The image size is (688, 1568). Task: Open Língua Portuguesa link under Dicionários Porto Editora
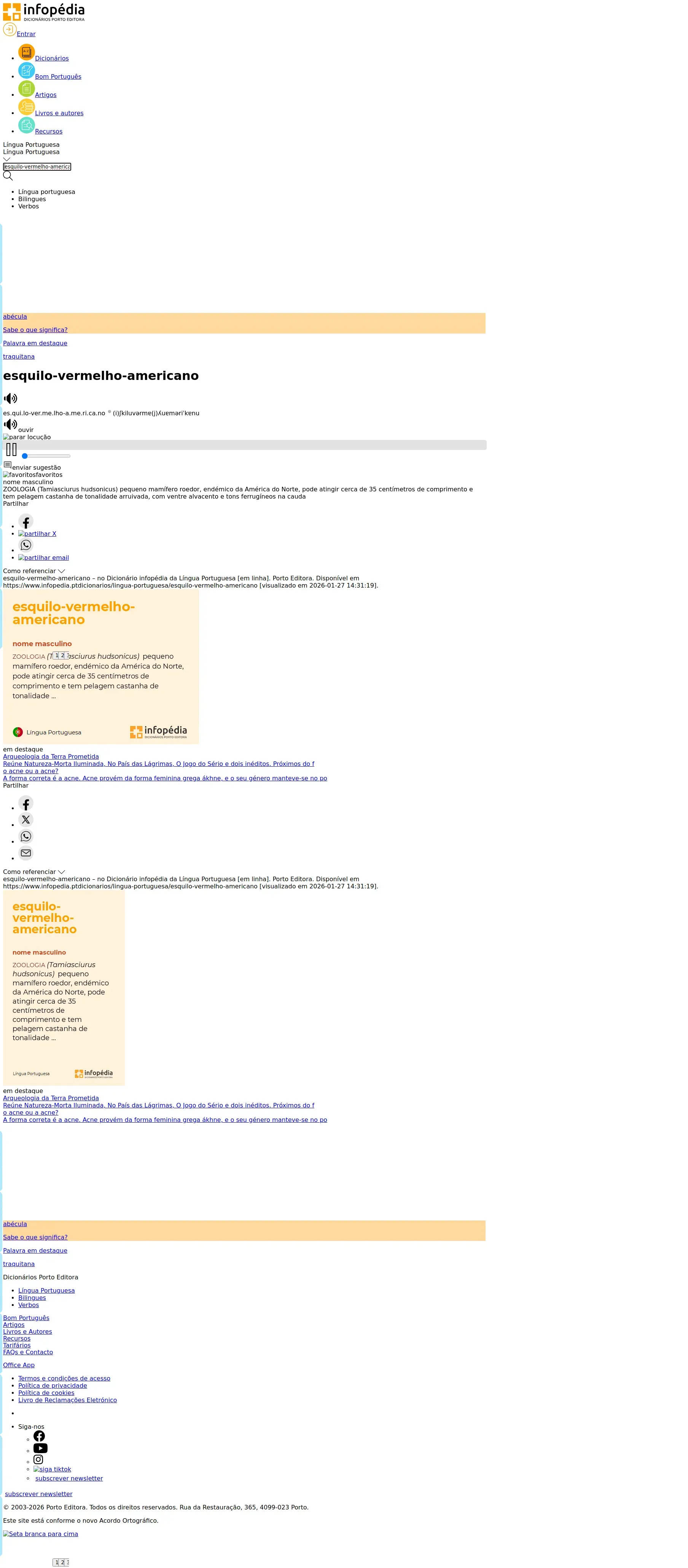[47, 1290]
